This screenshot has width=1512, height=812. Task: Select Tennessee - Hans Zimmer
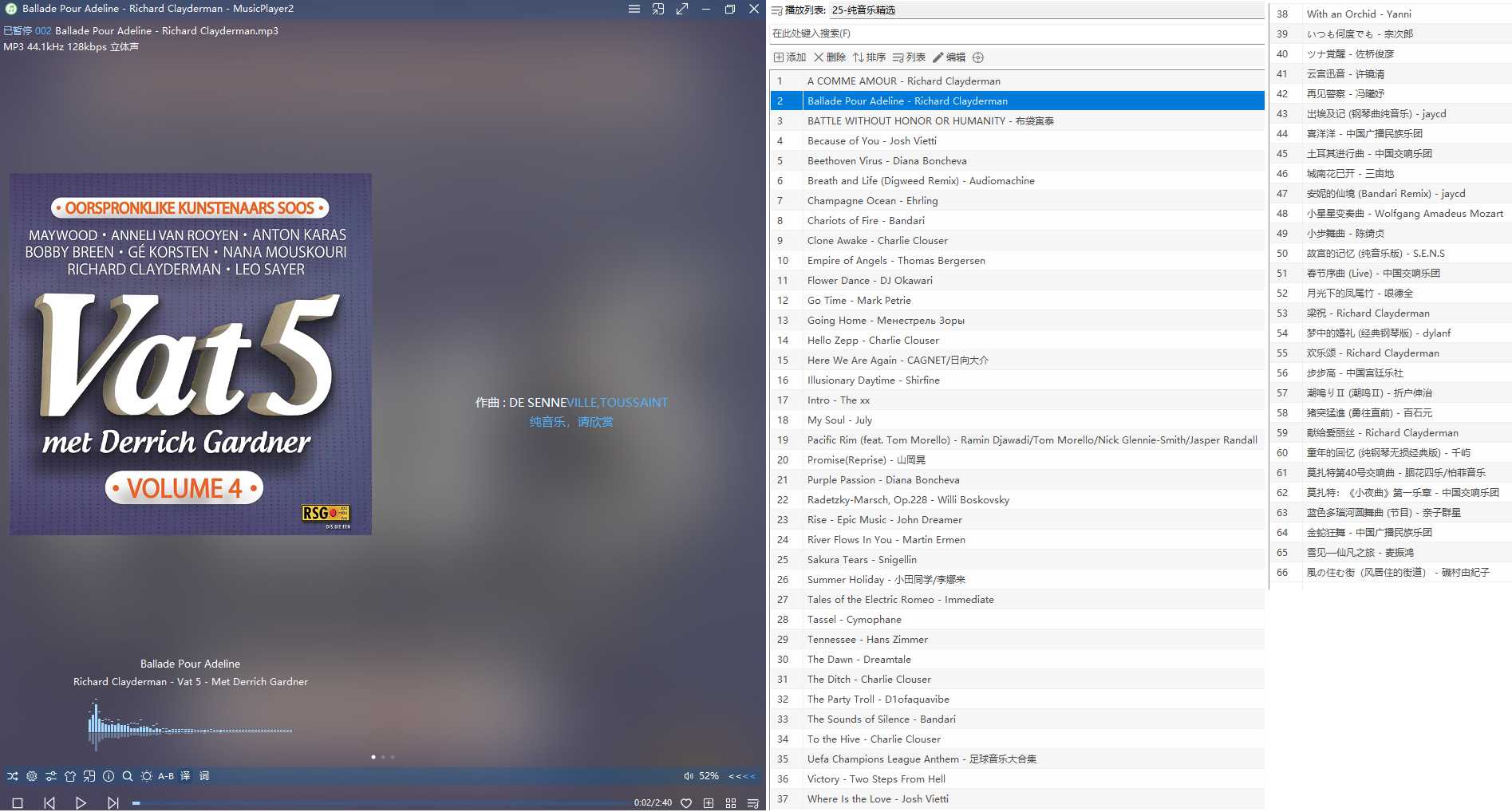(x=1017, y=639)
